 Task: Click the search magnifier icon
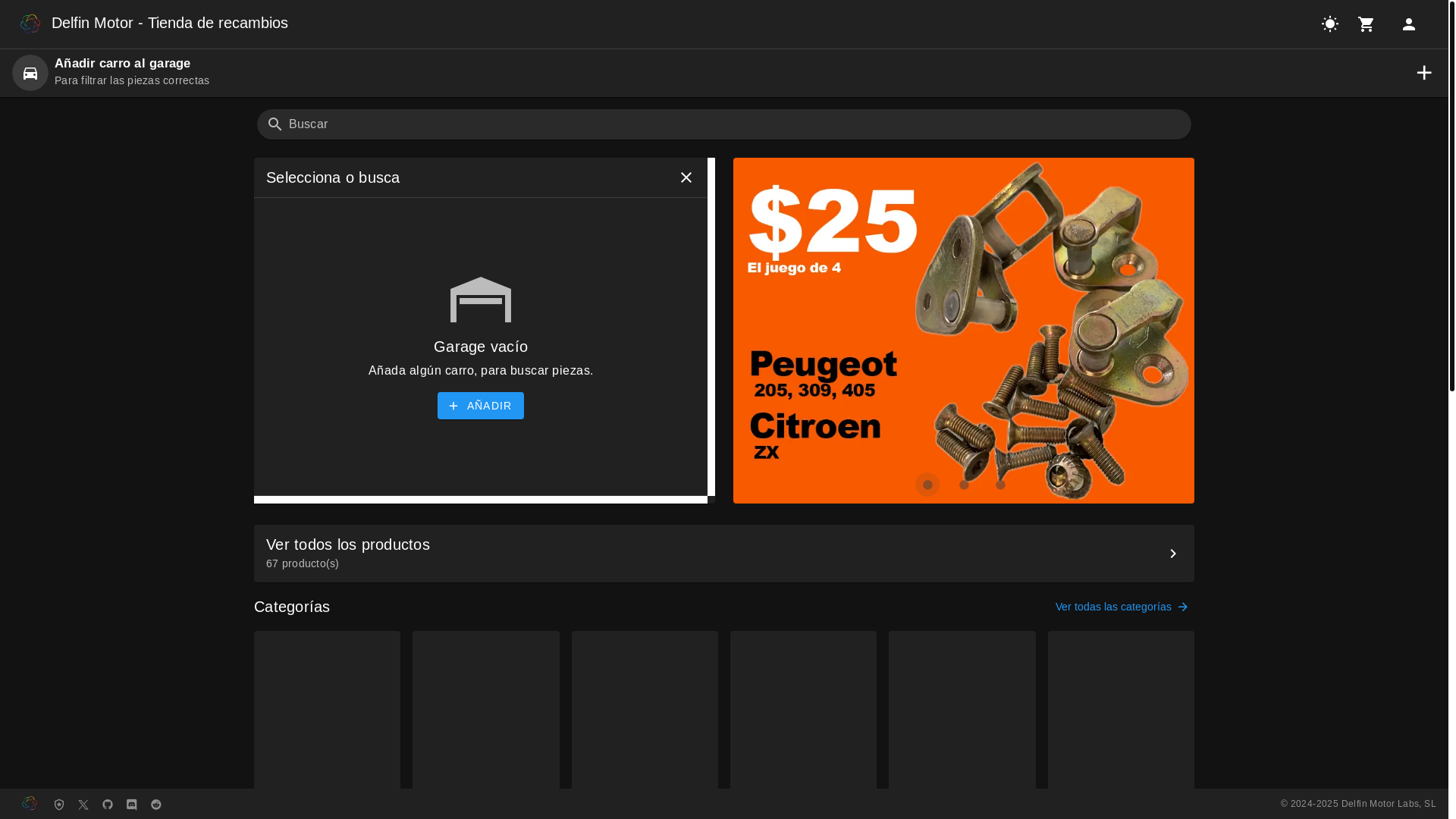point(275,124)
